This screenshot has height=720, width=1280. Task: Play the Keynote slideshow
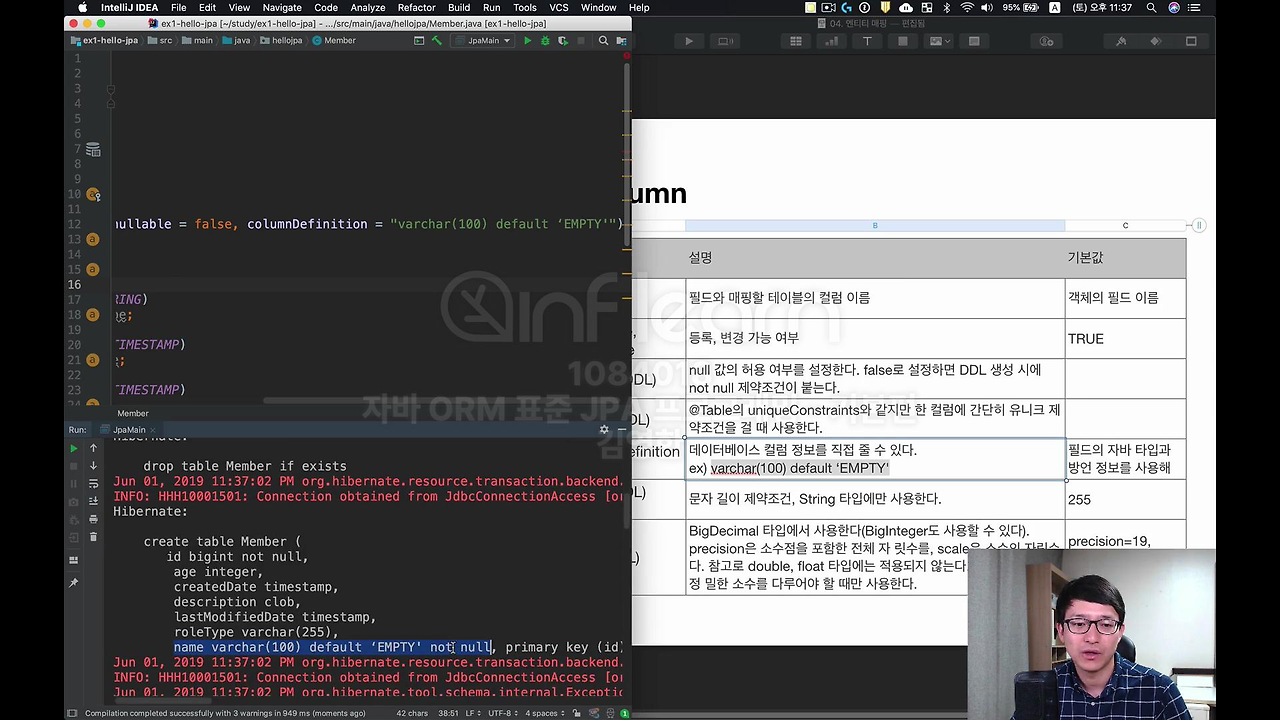point(689,41)
